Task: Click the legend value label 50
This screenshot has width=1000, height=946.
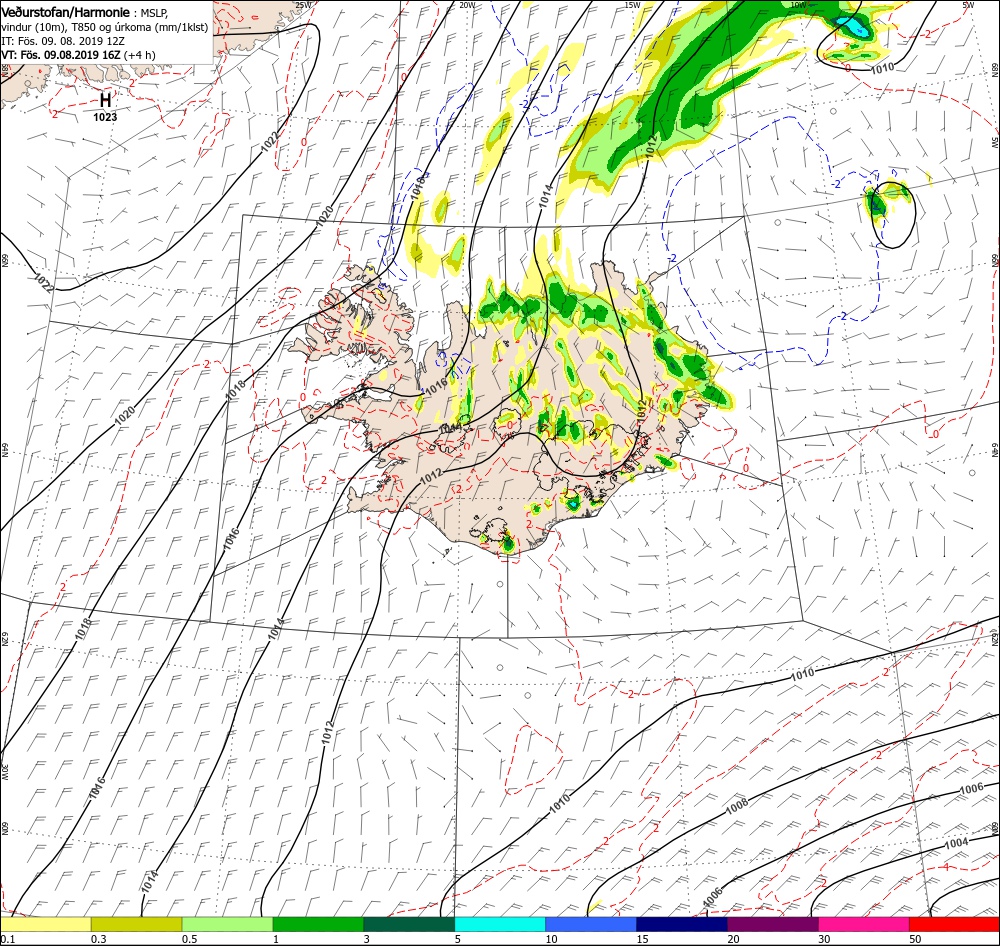Action: 915,938
